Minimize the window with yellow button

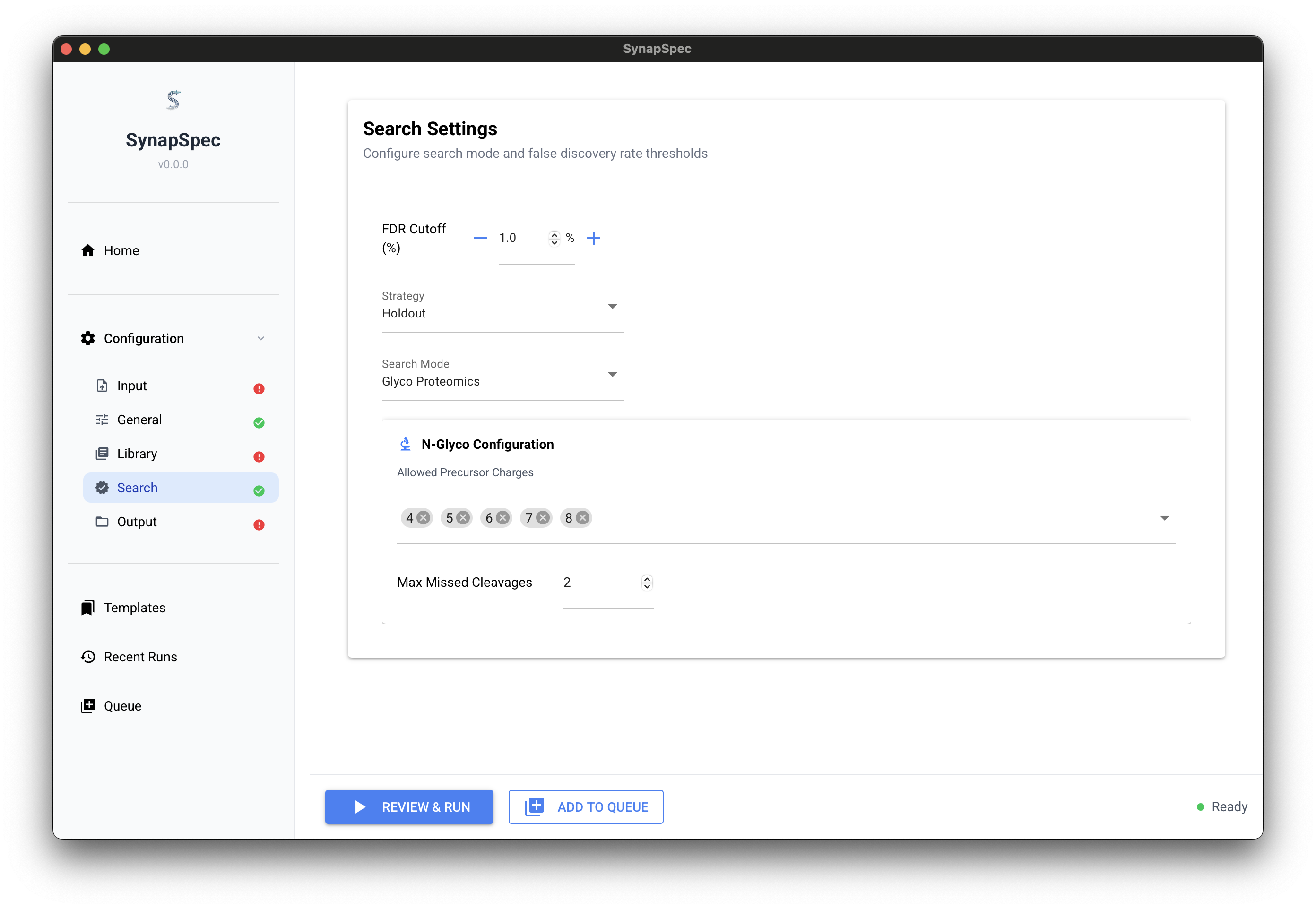[85, 49]
